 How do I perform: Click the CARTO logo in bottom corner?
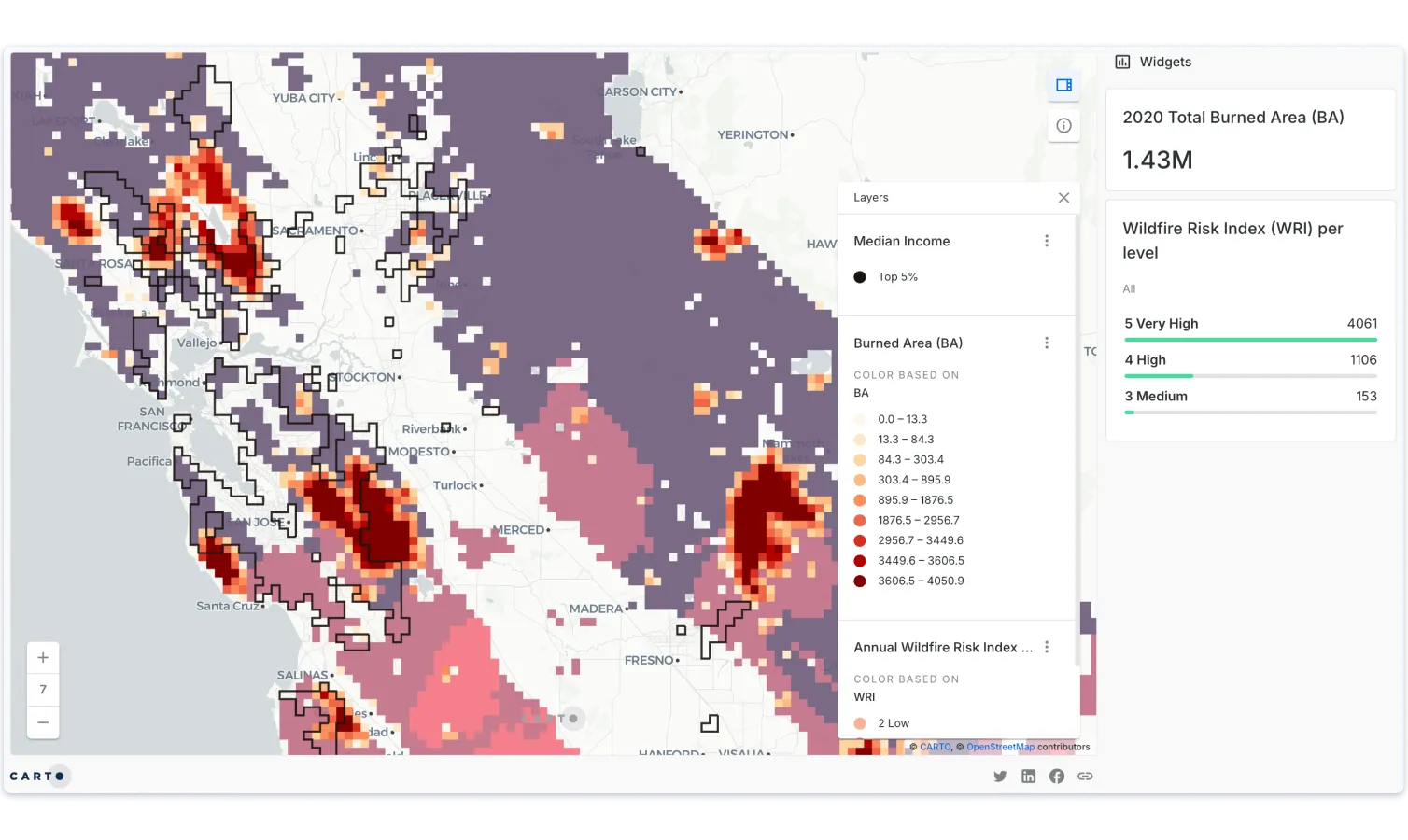[x=39, y=776]
